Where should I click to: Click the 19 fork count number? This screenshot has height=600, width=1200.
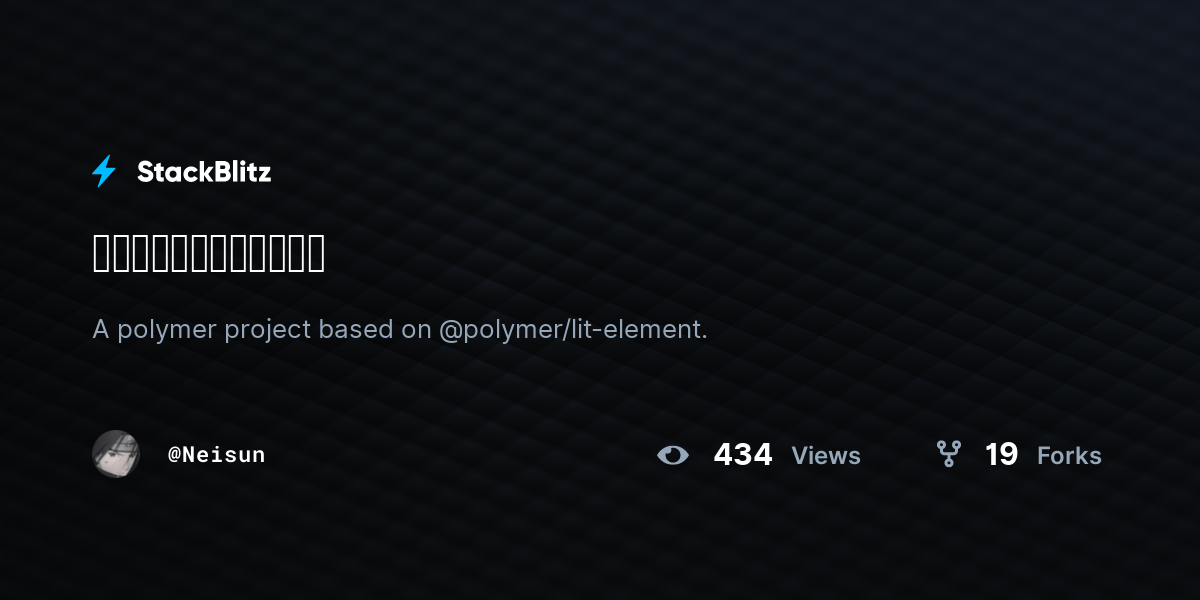[1001, 455]
